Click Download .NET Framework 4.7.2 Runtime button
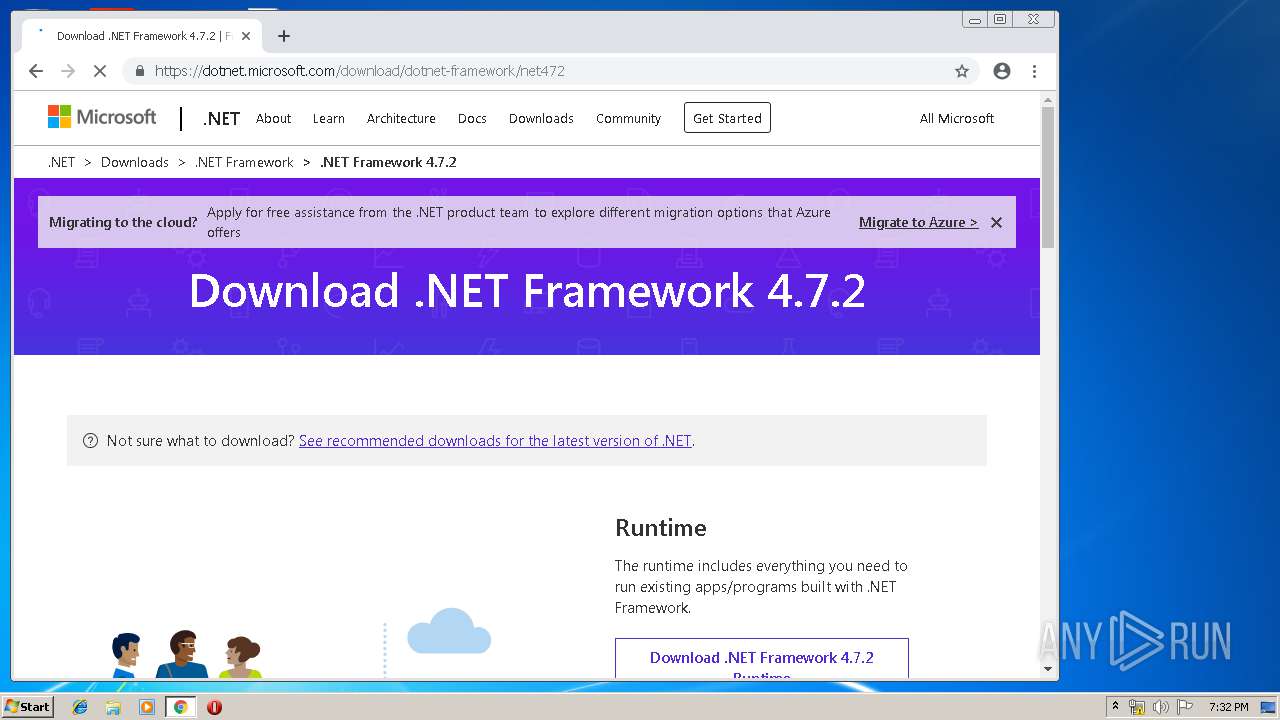Screen dimensions: 1280x720 click(x=762, y=658)
